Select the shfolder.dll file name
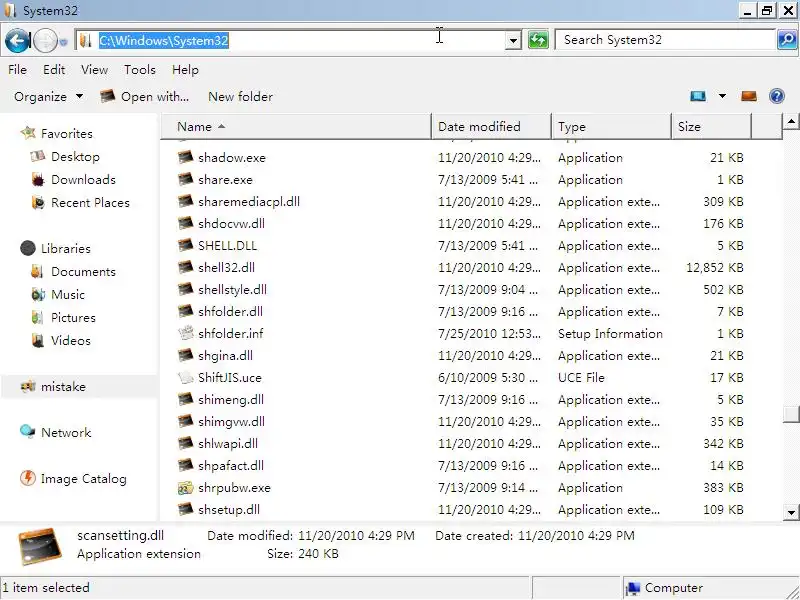The height and width of the screenshot is (600, 800). [231, 312]
